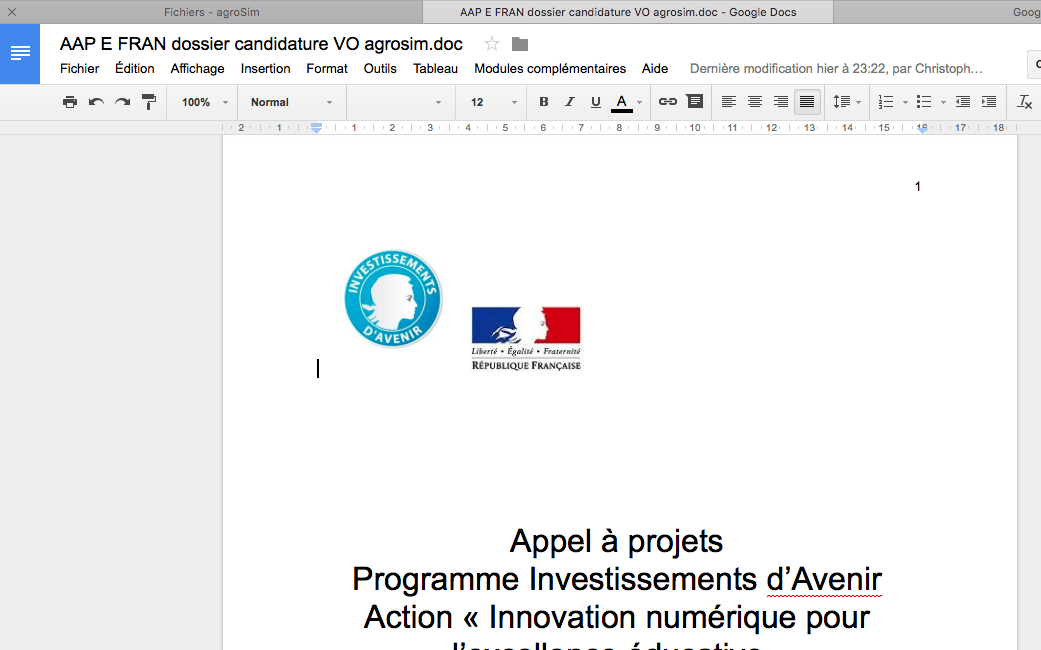Click the folder icon beside the title
1041x650 pixels.
coord(520,44)
